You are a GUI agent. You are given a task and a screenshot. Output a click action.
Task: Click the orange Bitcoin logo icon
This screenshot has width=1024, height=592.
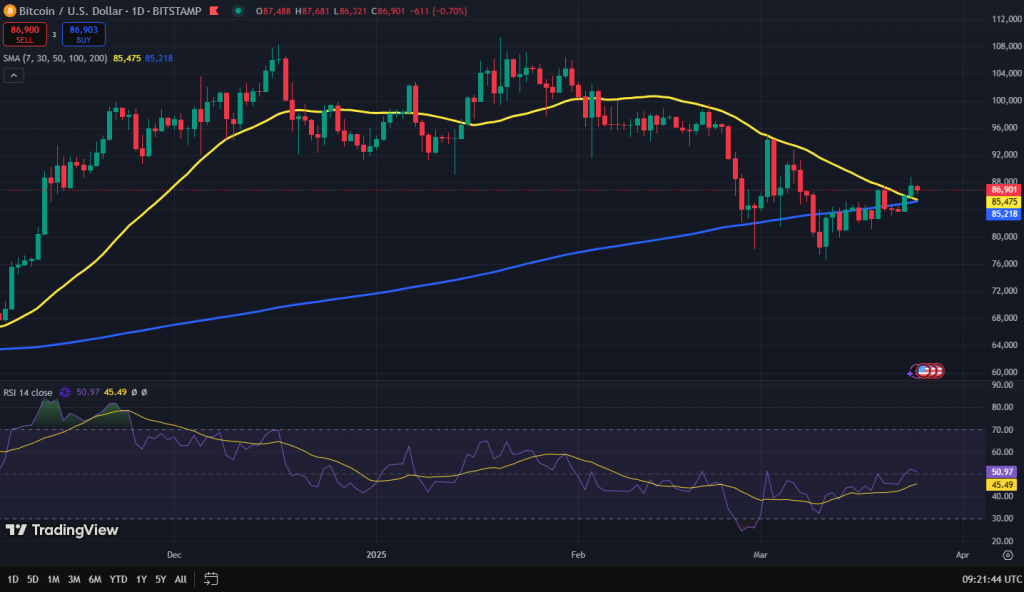10,11
